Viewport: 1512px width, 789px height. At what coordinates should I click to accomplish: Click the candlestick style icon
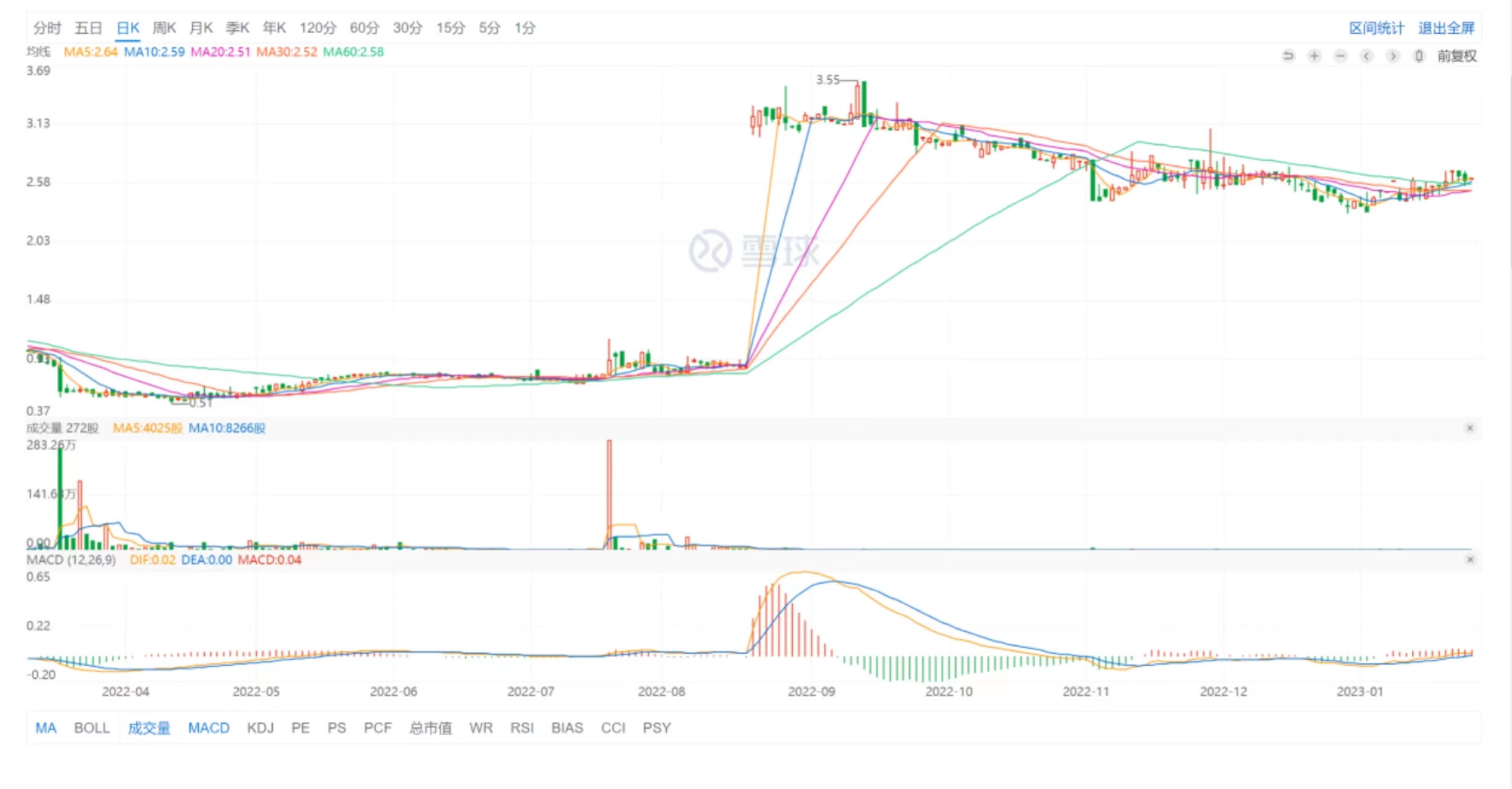(1418, 56)
